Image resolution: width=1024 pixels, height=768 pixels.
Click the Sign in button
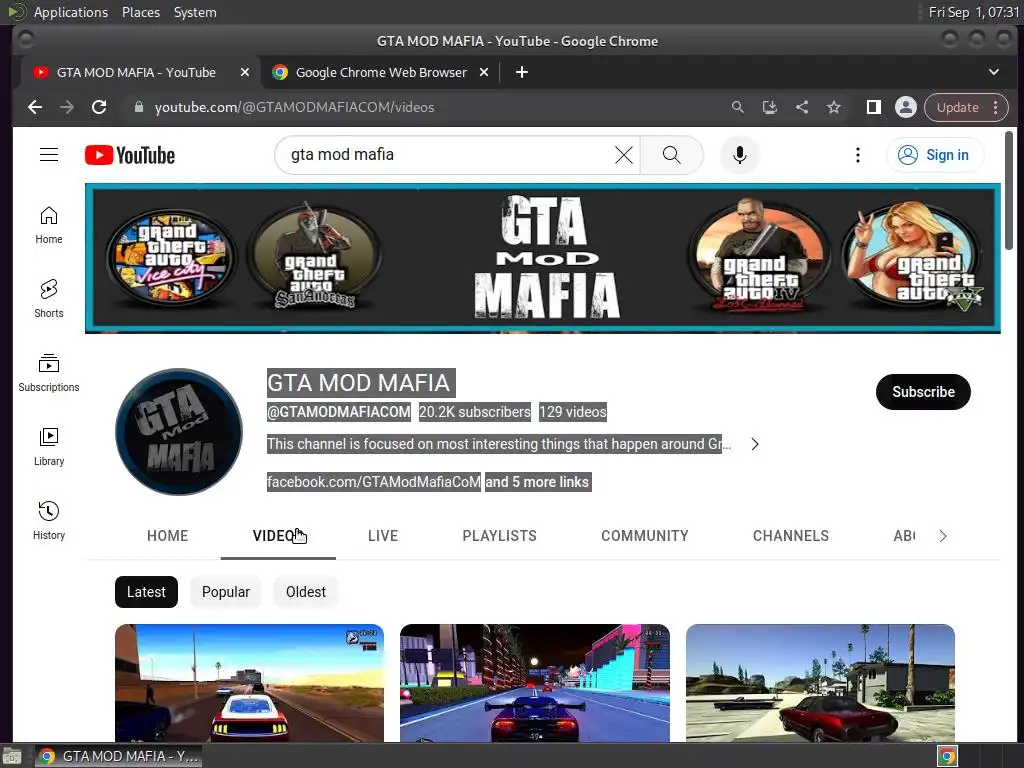point(935,155)
